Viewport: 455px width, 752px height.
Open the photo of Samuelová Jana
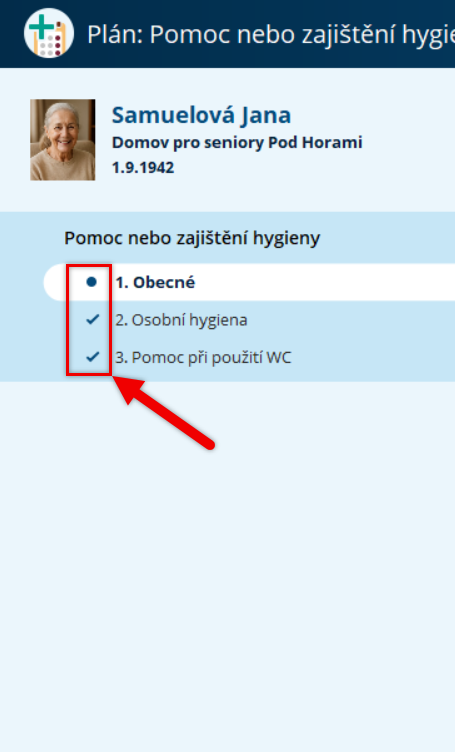pyautogui.click(x=63, y=140)
